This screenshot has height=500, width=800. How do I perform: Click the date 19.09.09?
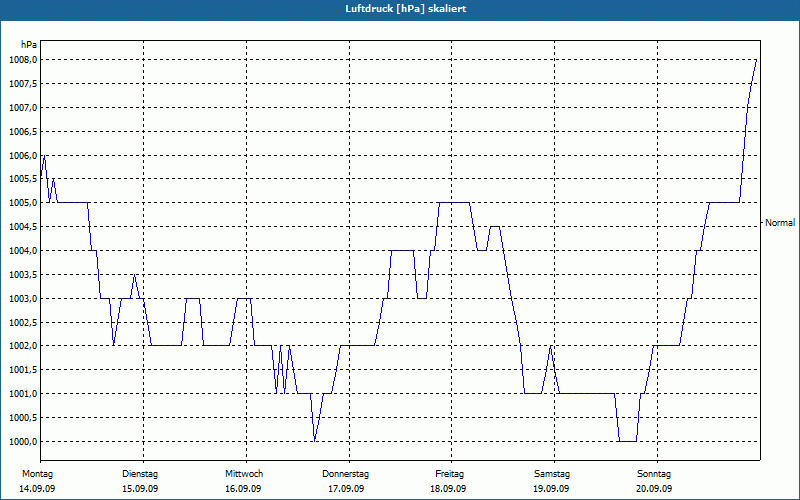(551, 489)
